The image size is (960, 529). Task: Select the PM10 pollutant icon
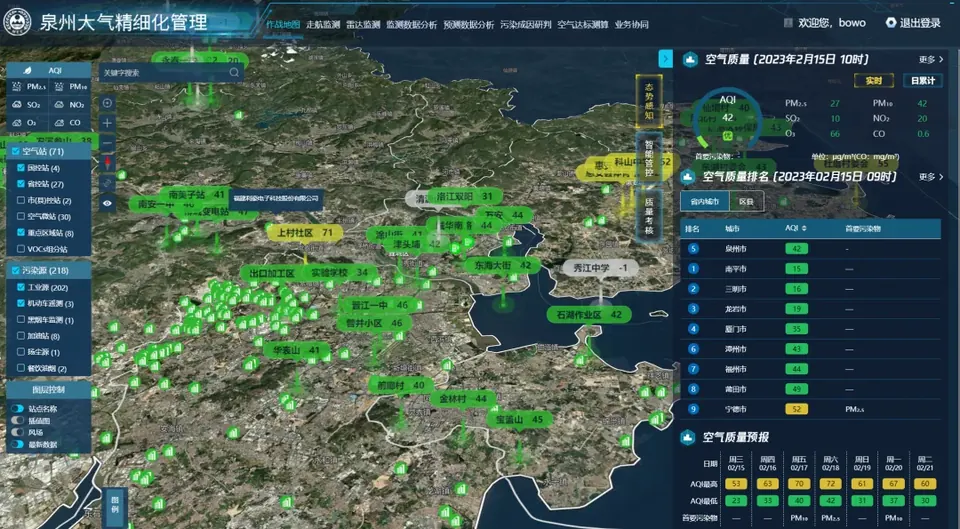(59, 88)
